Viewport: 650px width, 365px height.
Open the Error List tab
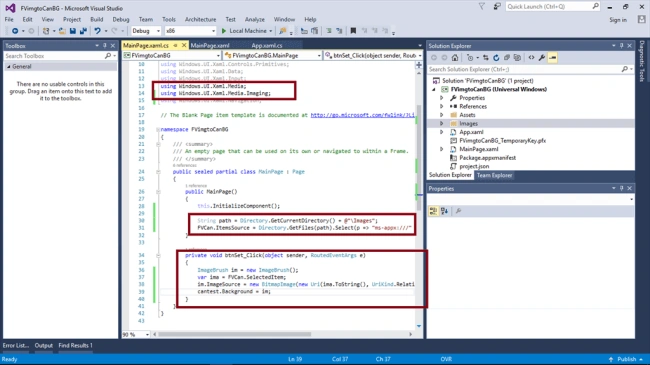tap(16, 345)
